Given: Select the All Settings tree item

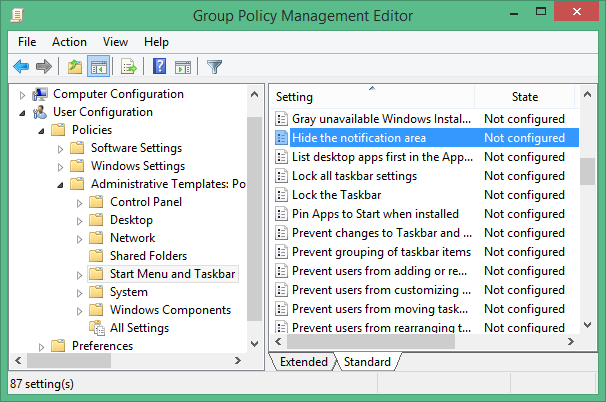Looking at the screenshot, I should pyautogui.click(x=139, y=328).
